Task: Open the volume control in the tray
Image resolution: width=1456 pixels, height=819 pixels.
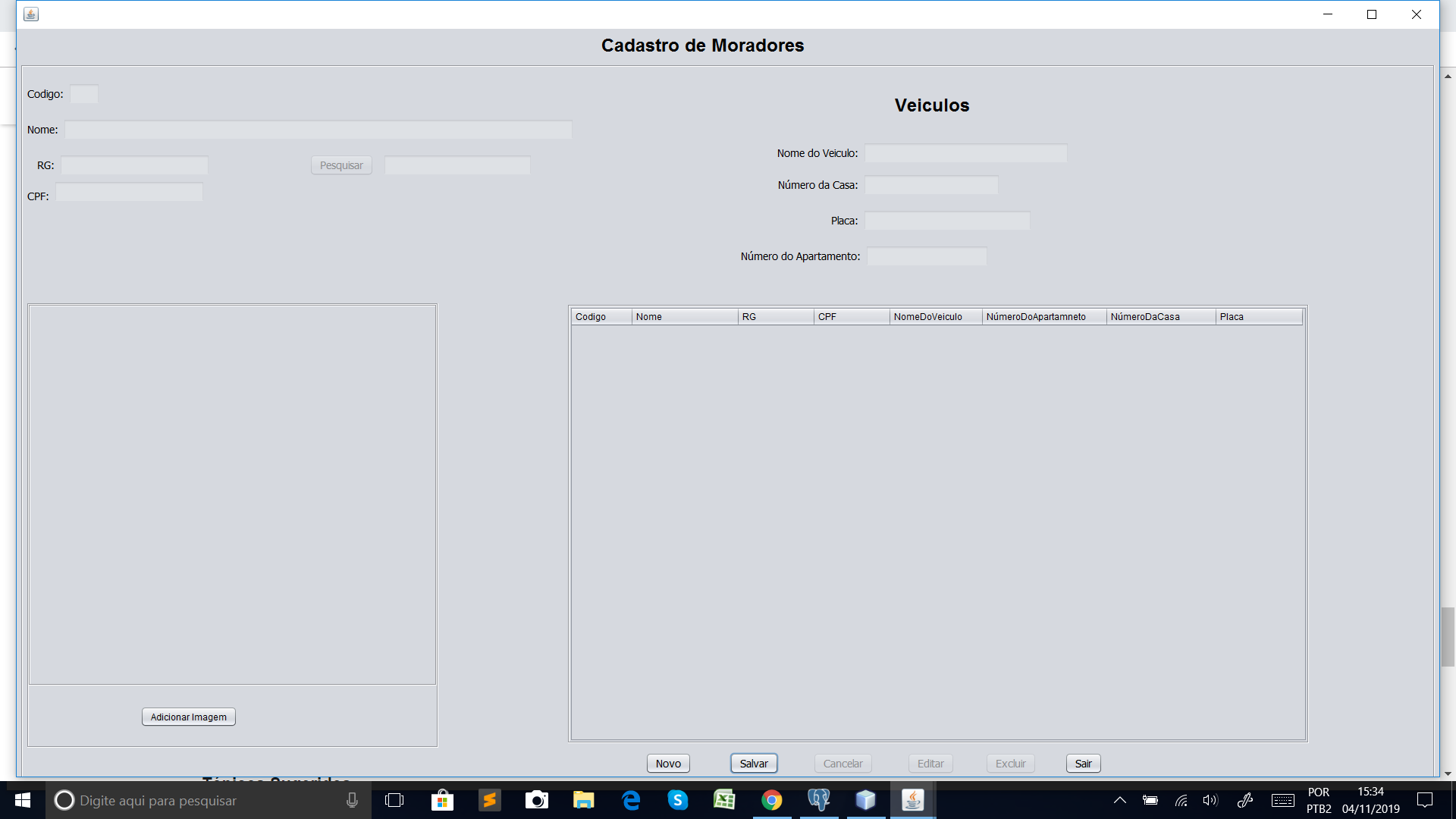Action: pyautogui.click(x=1210, y=800)
